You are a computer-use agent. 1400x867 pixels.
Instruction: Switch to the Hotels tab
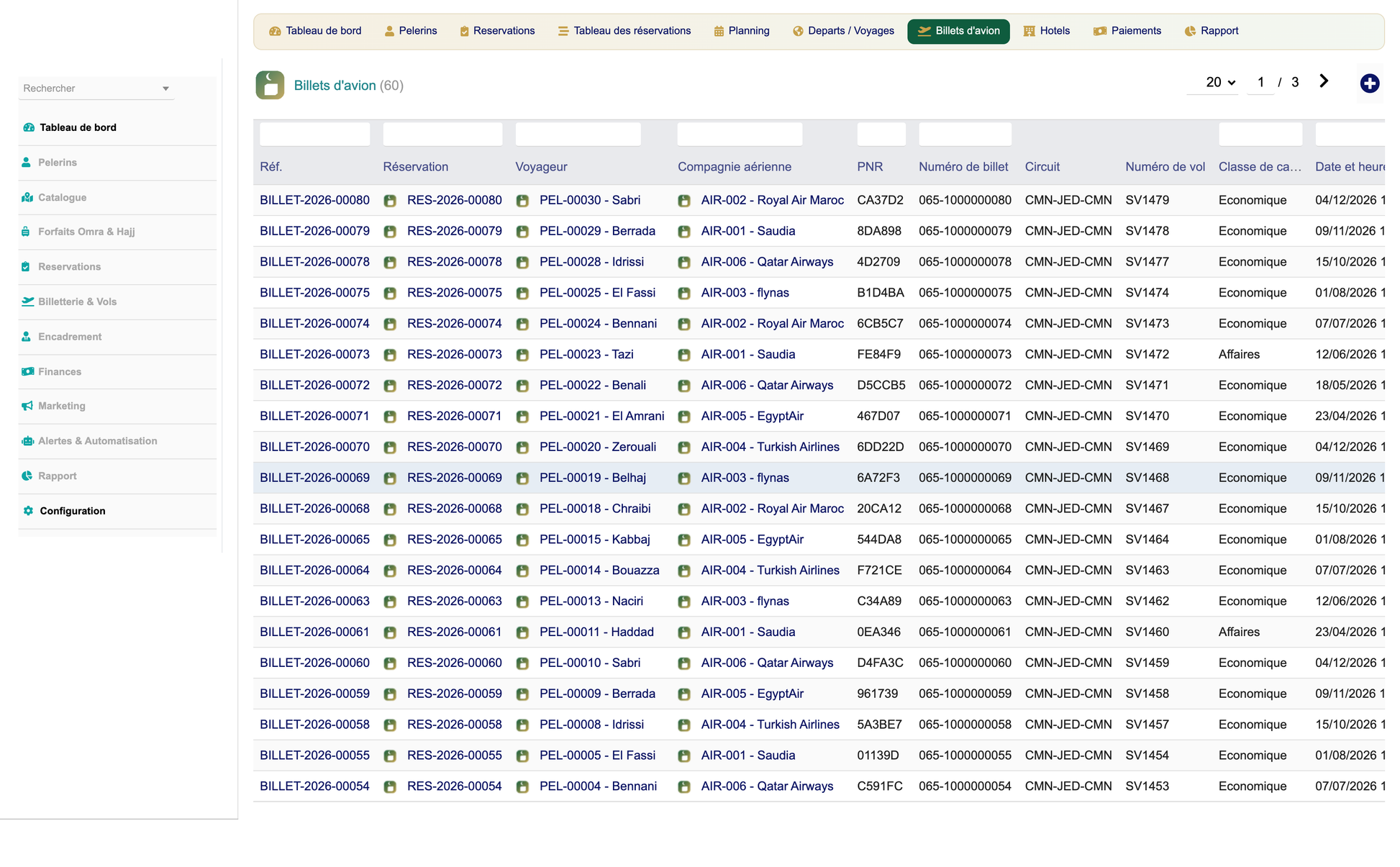click(x=1047, y=31)
